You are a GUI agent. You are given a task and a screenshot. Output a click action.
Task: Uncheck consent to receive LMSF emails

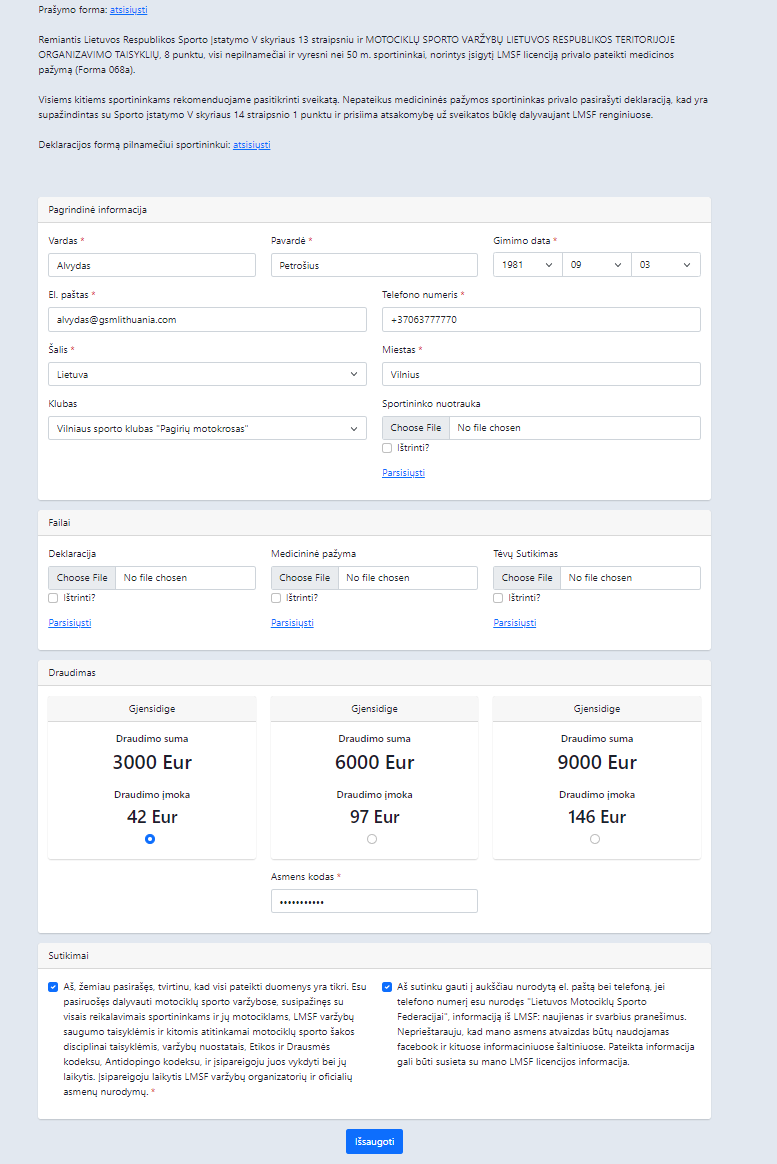[387, 987]
